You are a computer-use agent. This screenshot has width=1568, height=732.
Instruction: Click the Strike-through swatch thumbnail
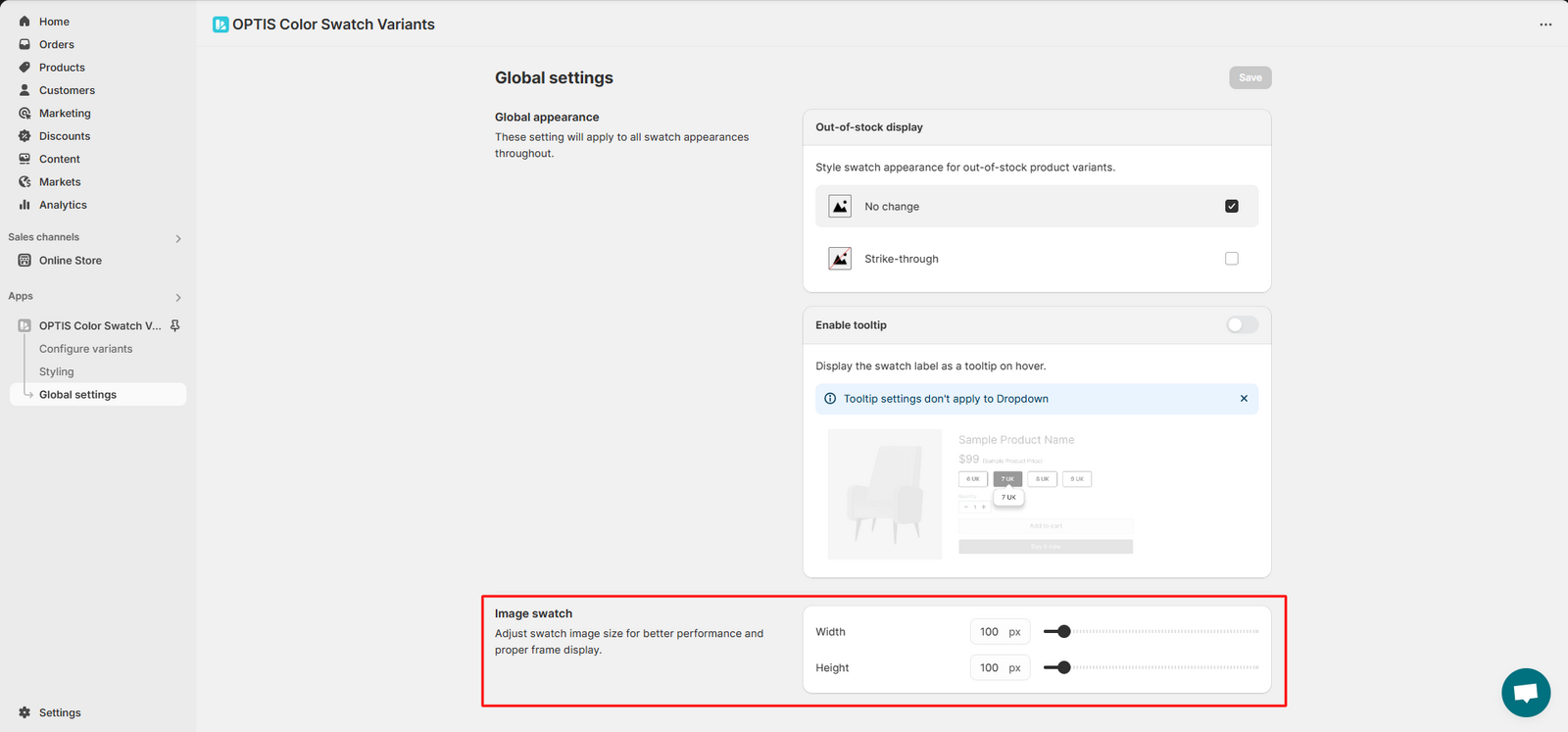(x=840, y=259)
